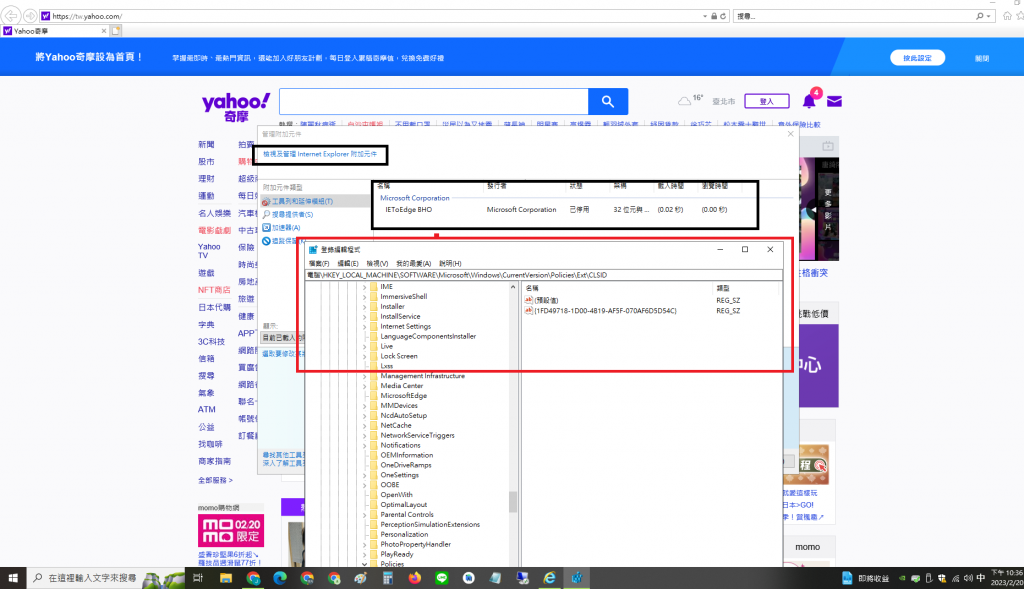Click 關閉 on the blue Yahoo banner
This screenshot has height=589, width=1024.
click(x=982, y=58)
